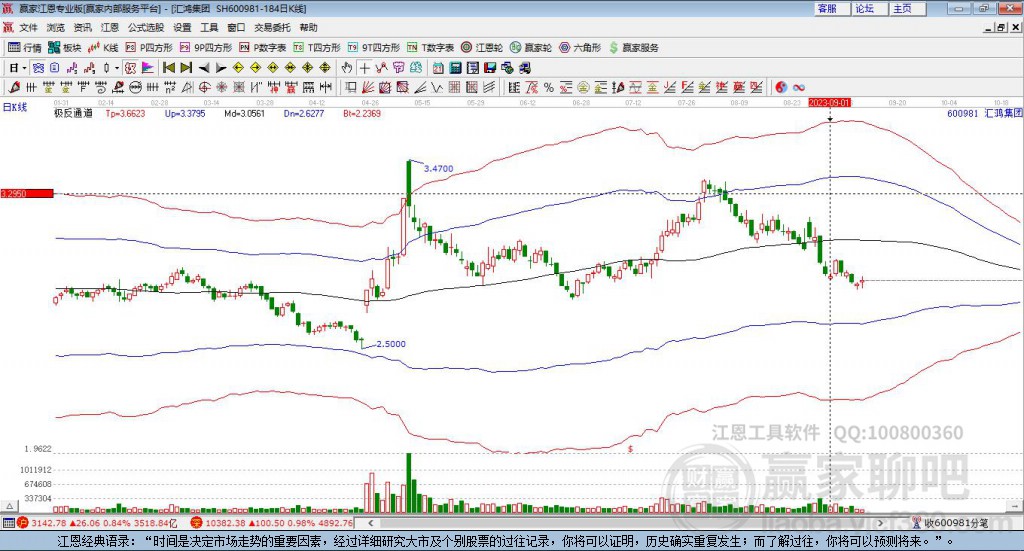Click the blue infinity loop icon
The image size is (1024, 551).
pos(798,87)
